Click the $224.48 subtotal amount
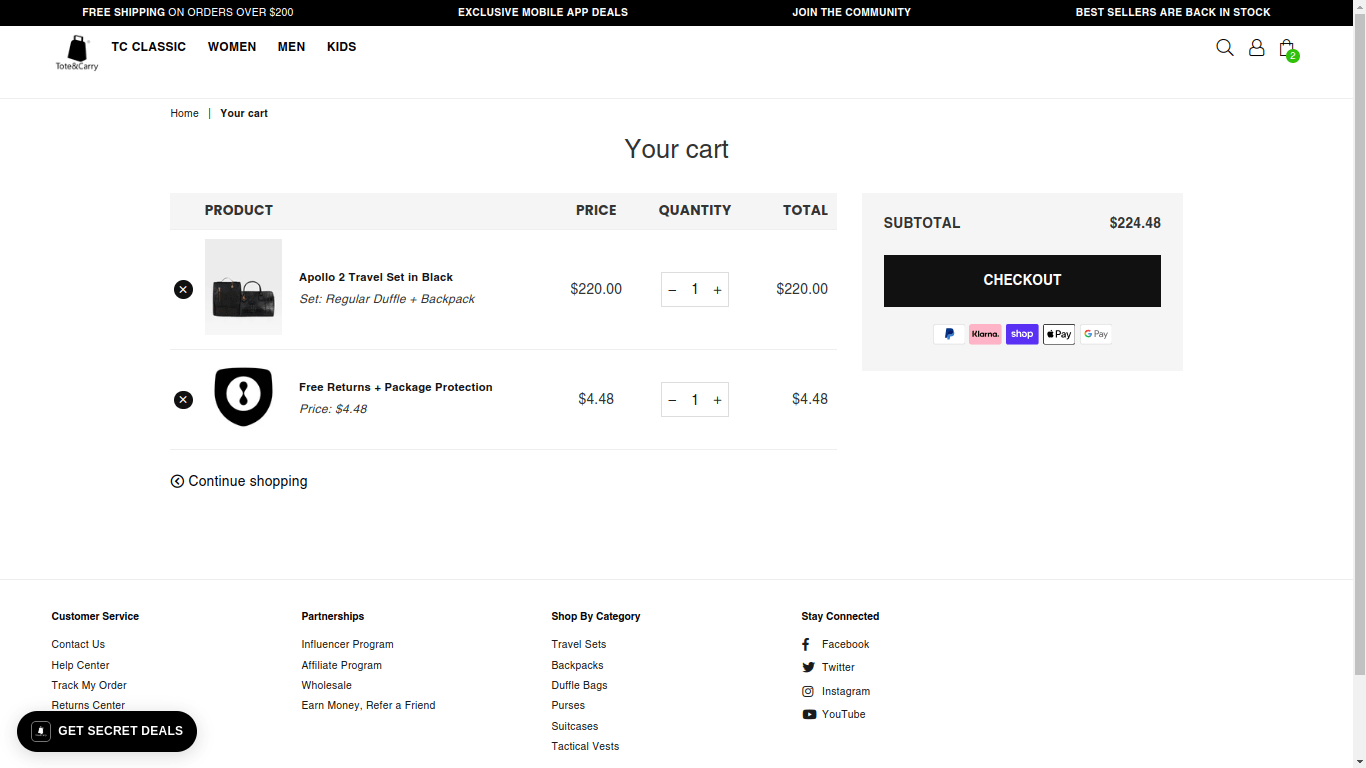This screenshot has height=768, width=1366. coord(1135,223)
